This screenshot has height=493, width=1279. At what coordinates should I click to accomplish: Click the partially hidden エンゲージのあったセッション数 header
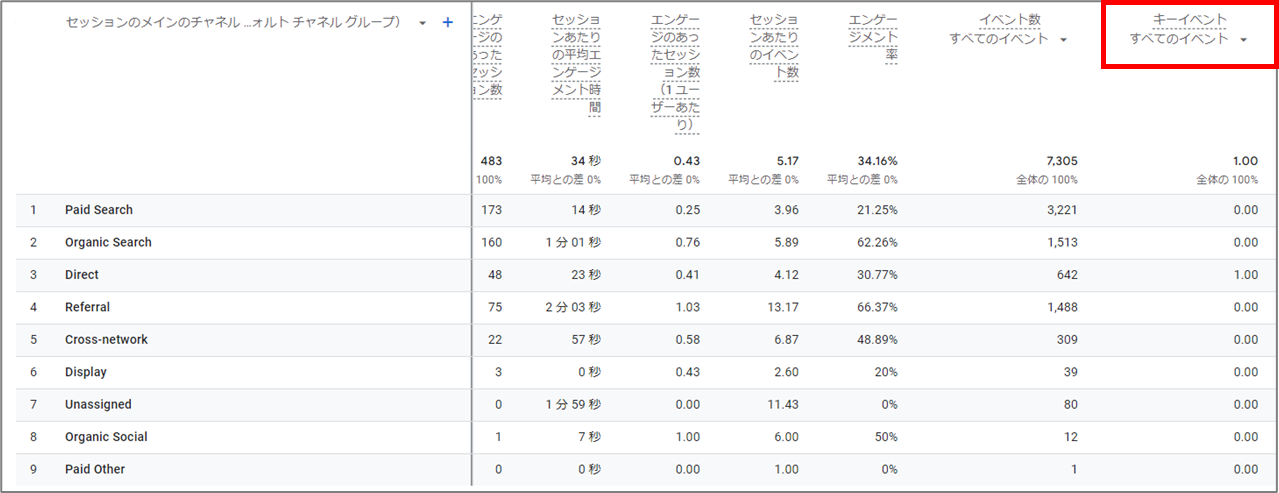[487, 55]
